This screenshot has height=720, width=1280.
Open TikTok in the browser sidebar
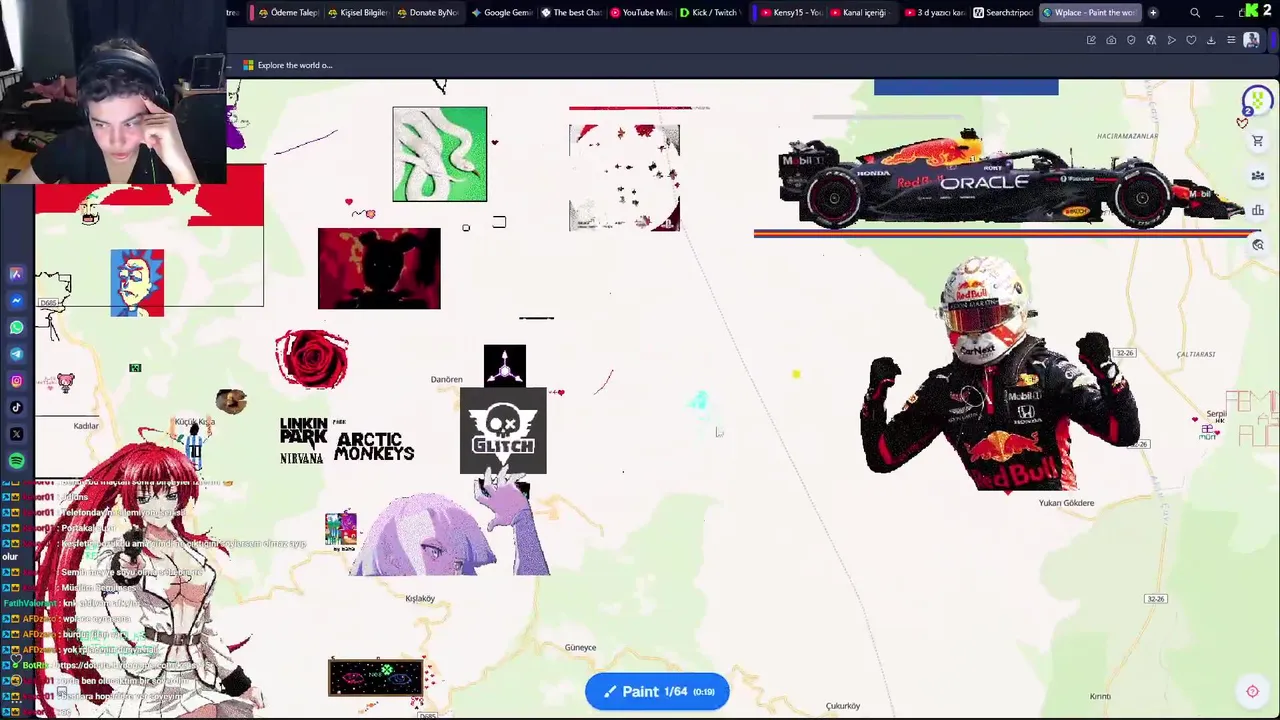pyautogui.click(x=16, y=407)
